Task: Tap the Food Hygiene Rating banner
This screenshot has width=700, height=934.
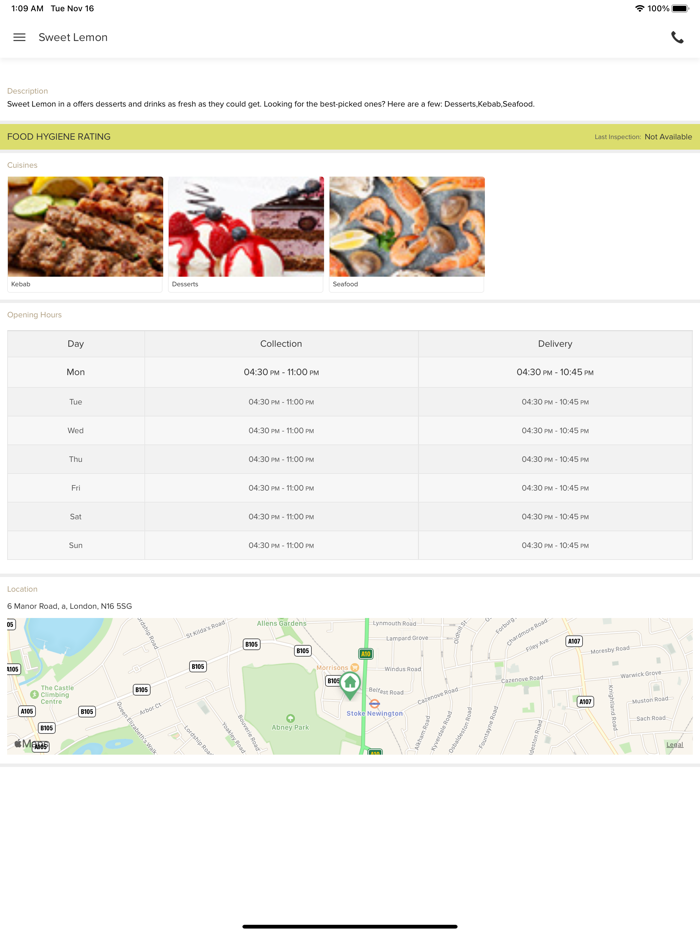Action: coord(350,136)
